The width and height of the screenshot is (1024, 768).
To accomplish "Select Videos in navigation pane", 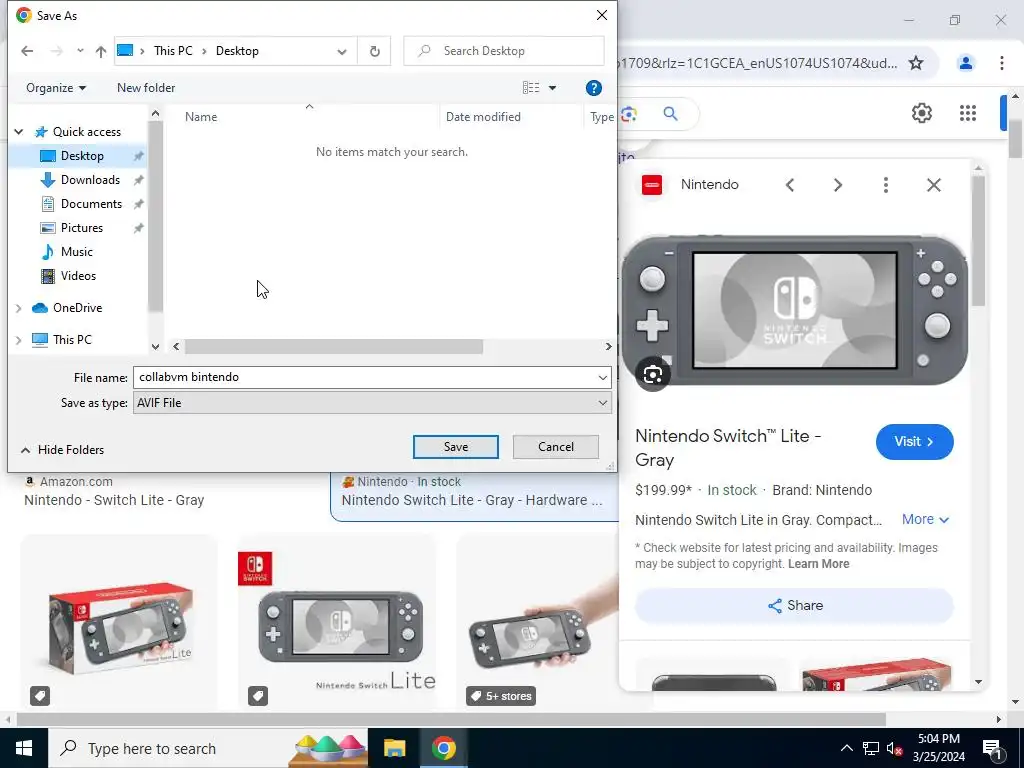I will (x=78, y=276).
